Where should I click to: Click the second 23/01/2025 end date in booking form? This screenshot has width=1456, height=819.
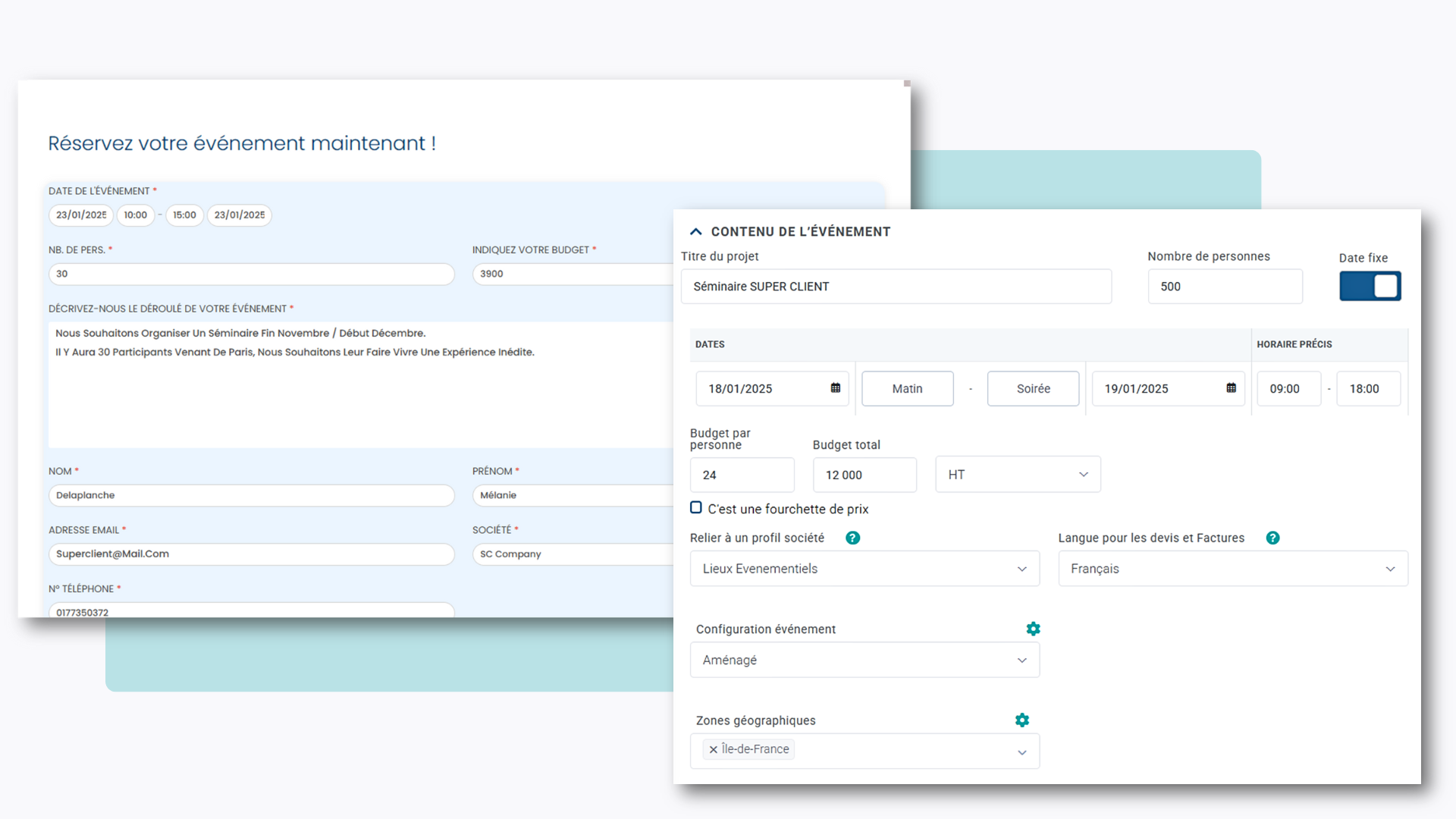[x=240, y=215]
